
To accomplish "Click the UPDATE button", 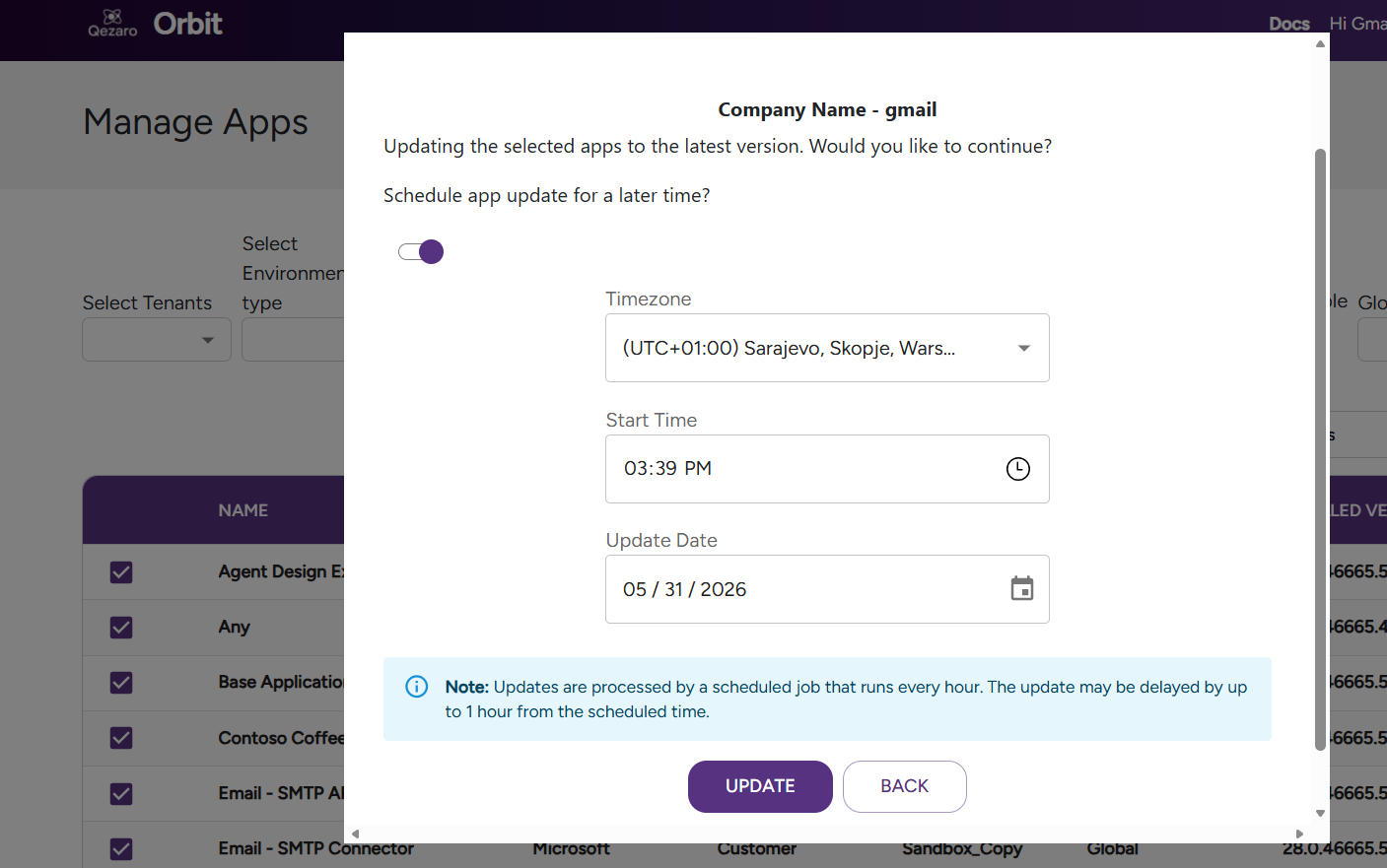I will click(760, 786).
